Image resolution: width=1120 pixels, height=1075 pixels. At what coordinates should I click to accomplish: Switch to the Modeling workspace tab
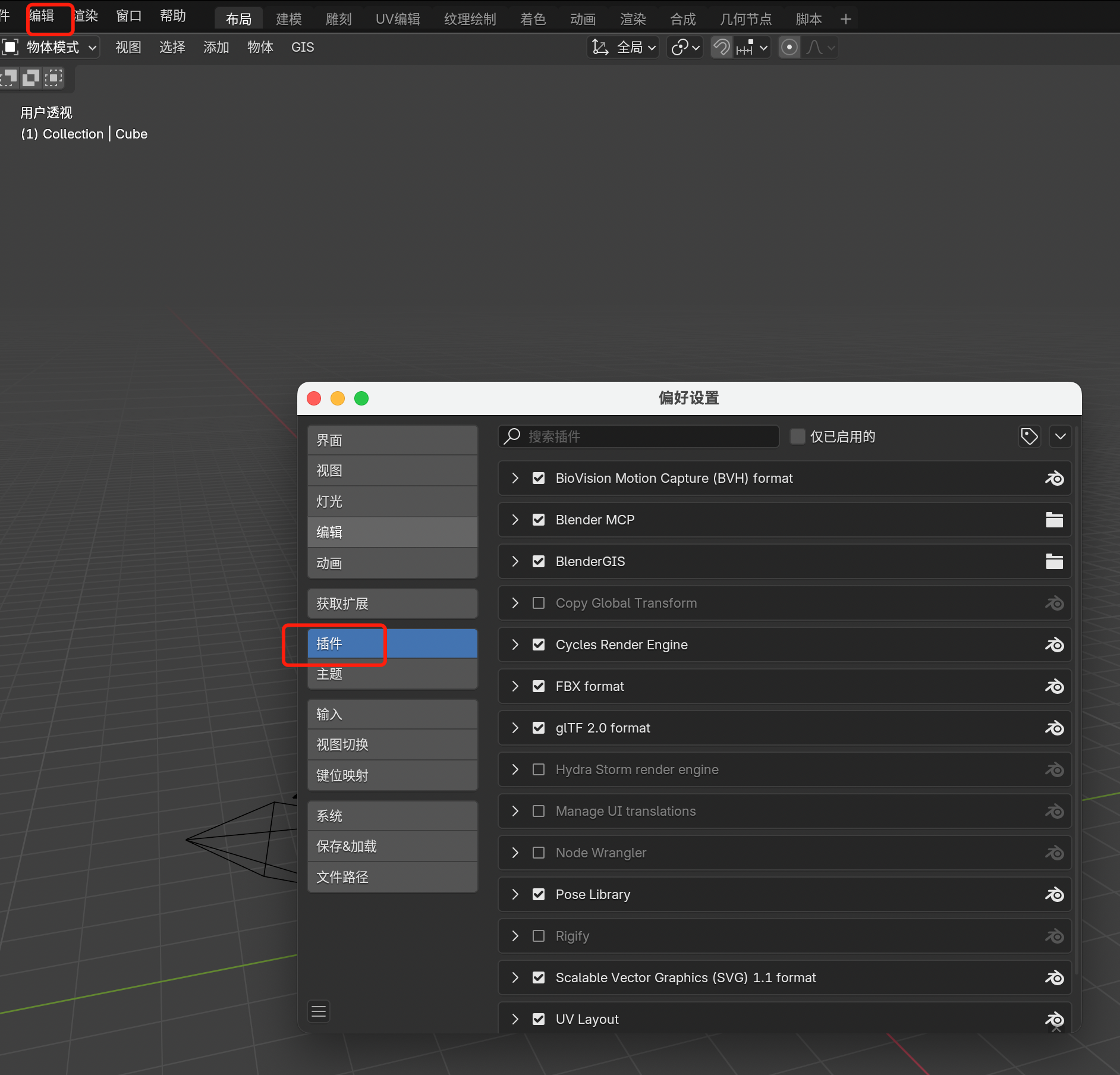289,19
